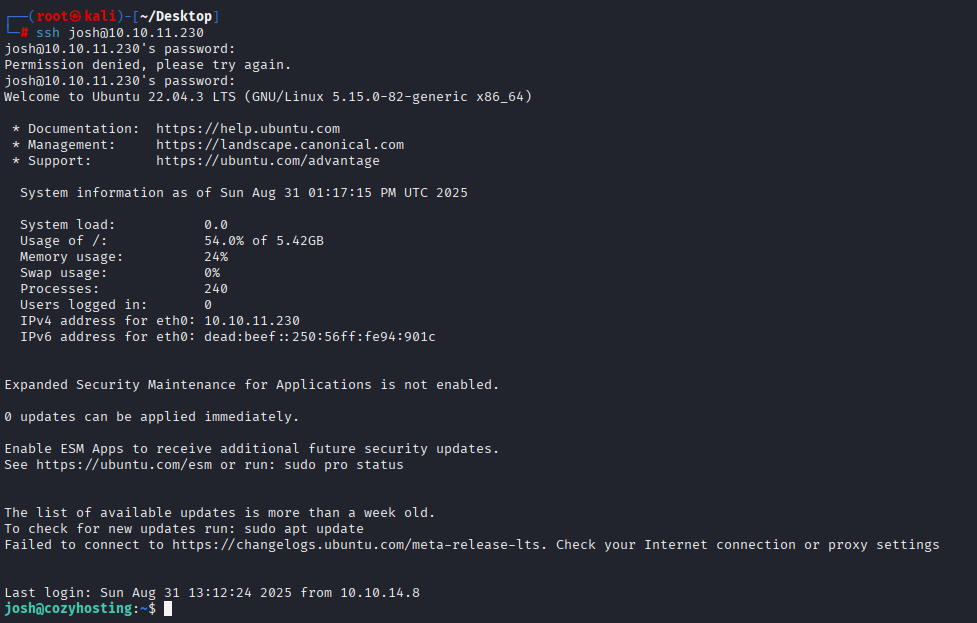Click the Last login source IP 10.10.14.8
Image resolution: width=977 pixels, height=623 pixels.
click(x=380, y=592)
